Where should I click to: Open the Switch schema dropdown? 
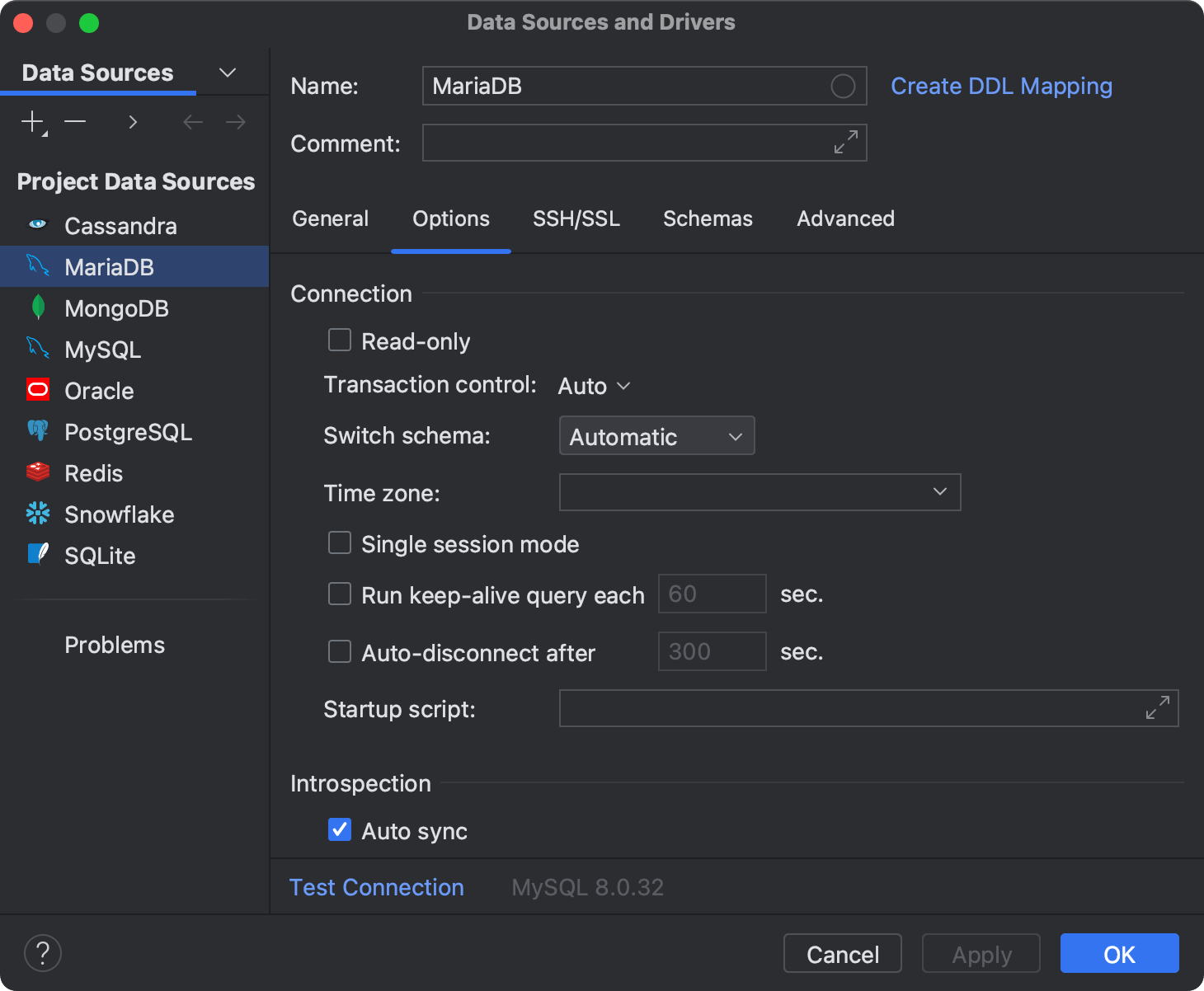coord(656,435)
